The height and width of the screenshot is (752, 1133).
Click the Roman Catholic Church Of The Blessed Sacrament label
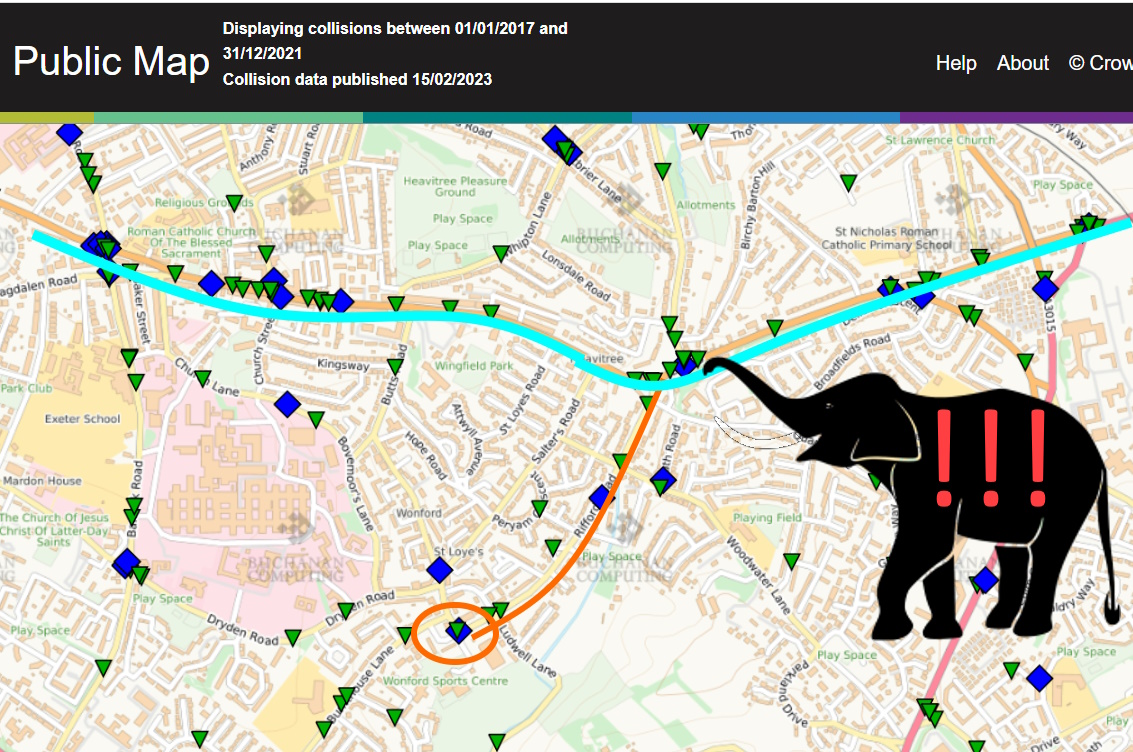191,243
